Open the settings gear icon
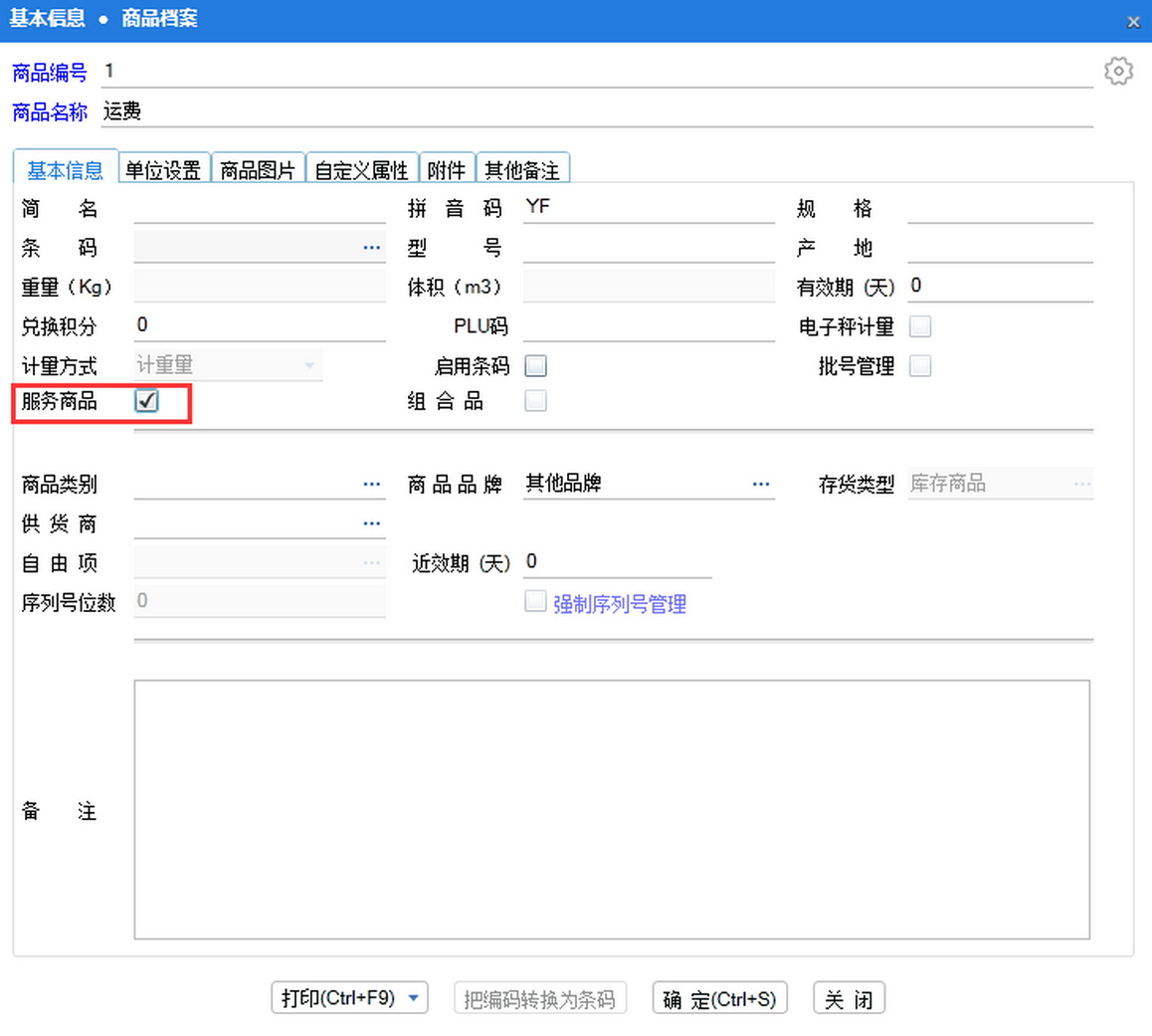1152x1036 pixels. point(1118,72)
